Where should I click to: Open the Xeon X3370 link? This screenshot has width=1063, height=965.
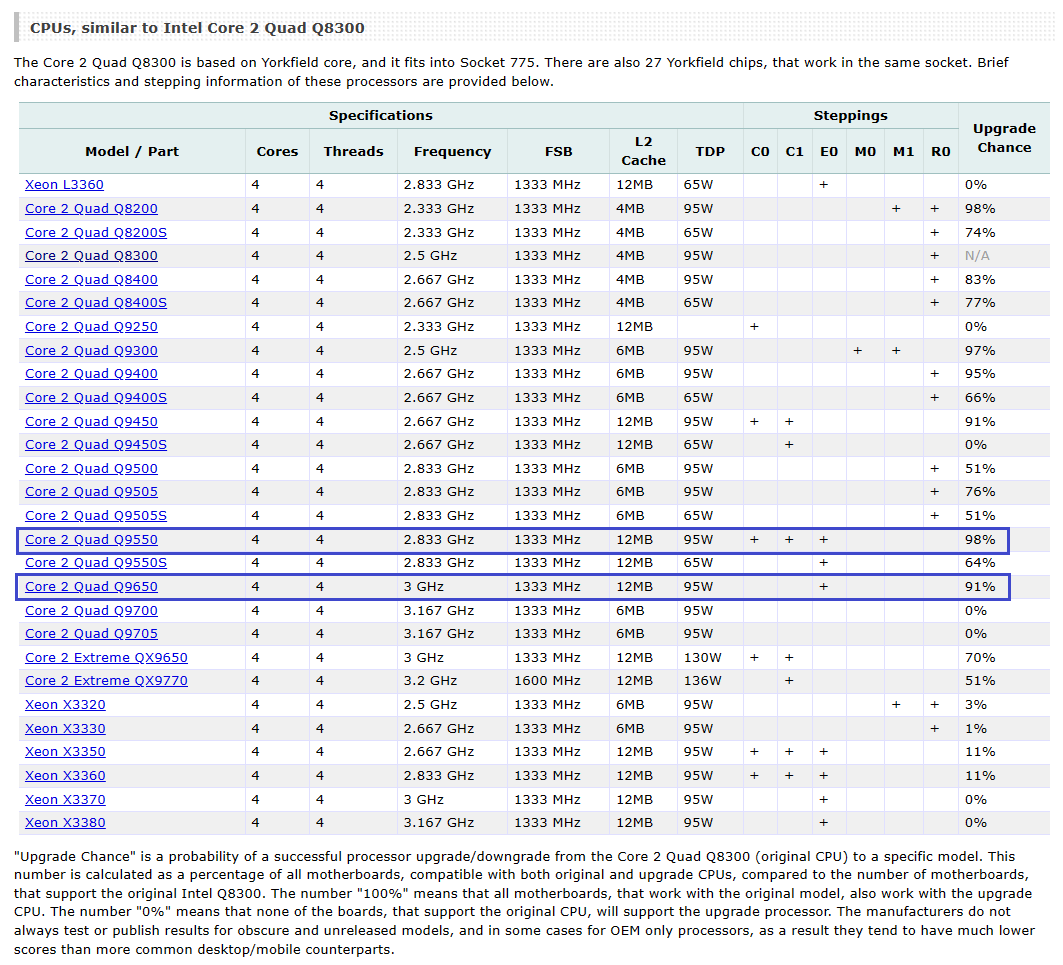pos(65,800)
